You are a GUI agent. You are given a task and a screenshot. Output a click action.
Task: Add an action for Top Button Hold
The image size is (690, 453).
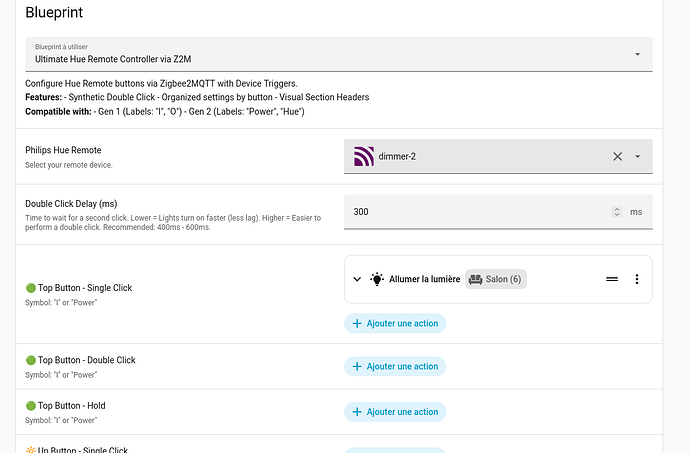click(395, 412)
